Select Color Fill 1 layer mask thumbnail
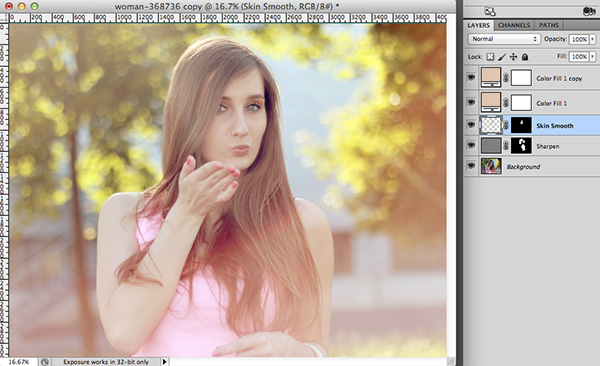600x366 pixels. [521, 103]
